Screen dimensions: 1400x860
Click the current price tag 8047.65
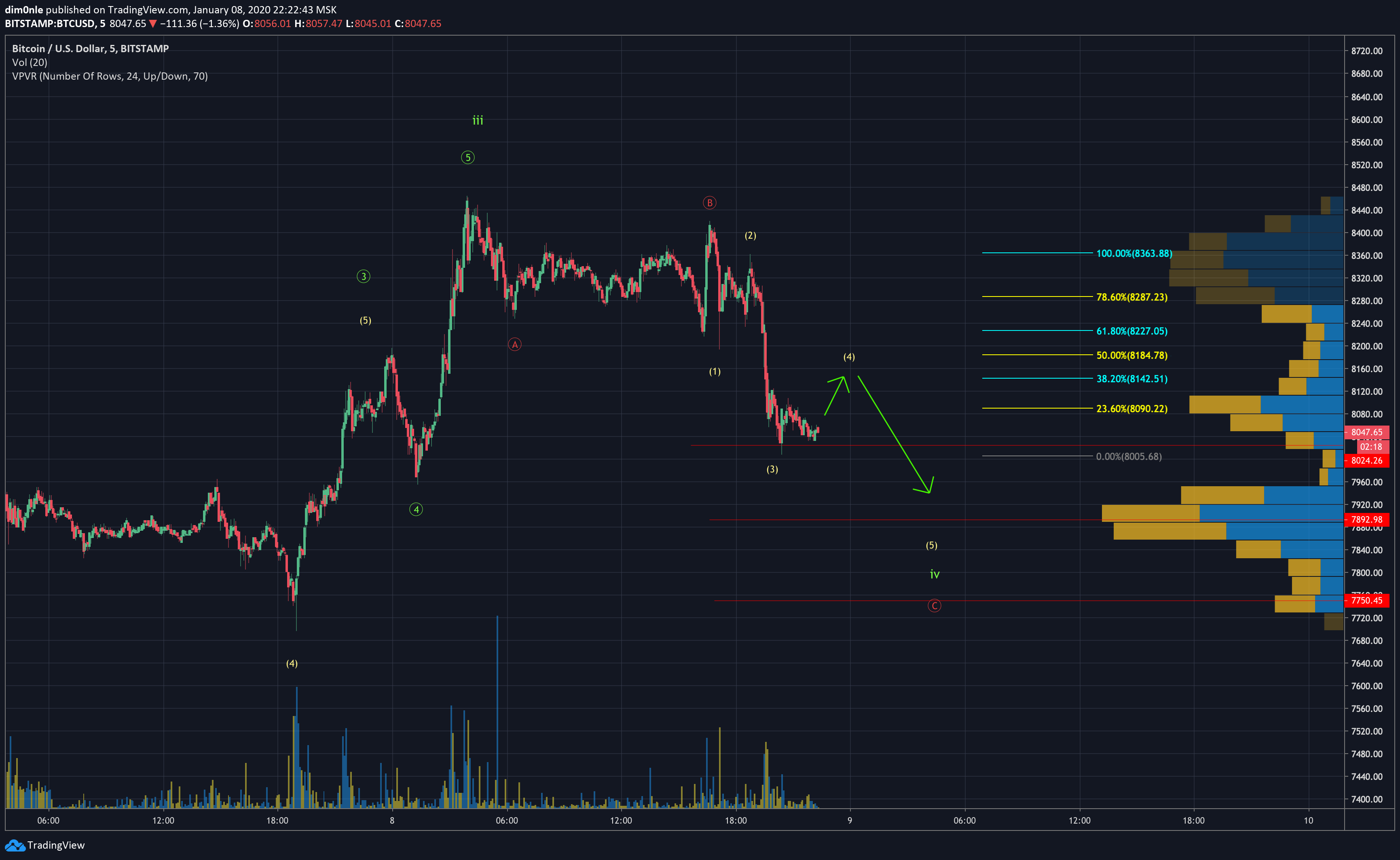click(1366, 432)
